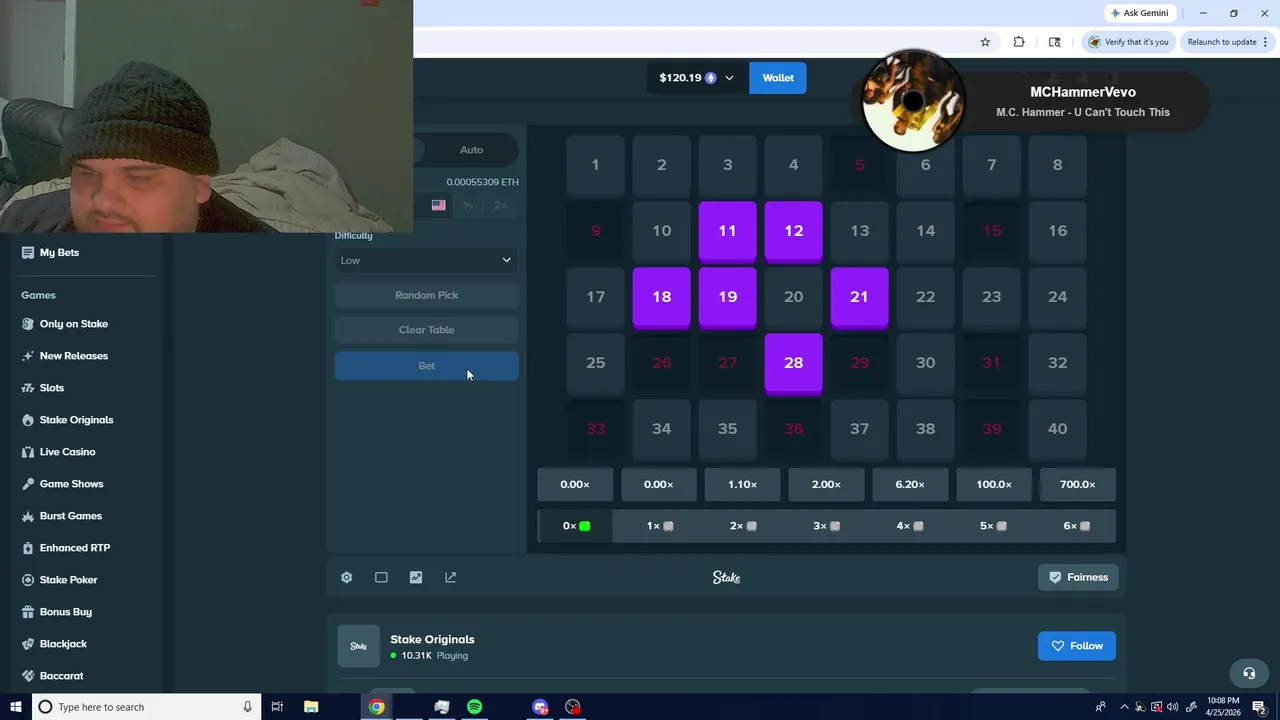
Task: Select Keno tile 1
Action: pos(595,165)
